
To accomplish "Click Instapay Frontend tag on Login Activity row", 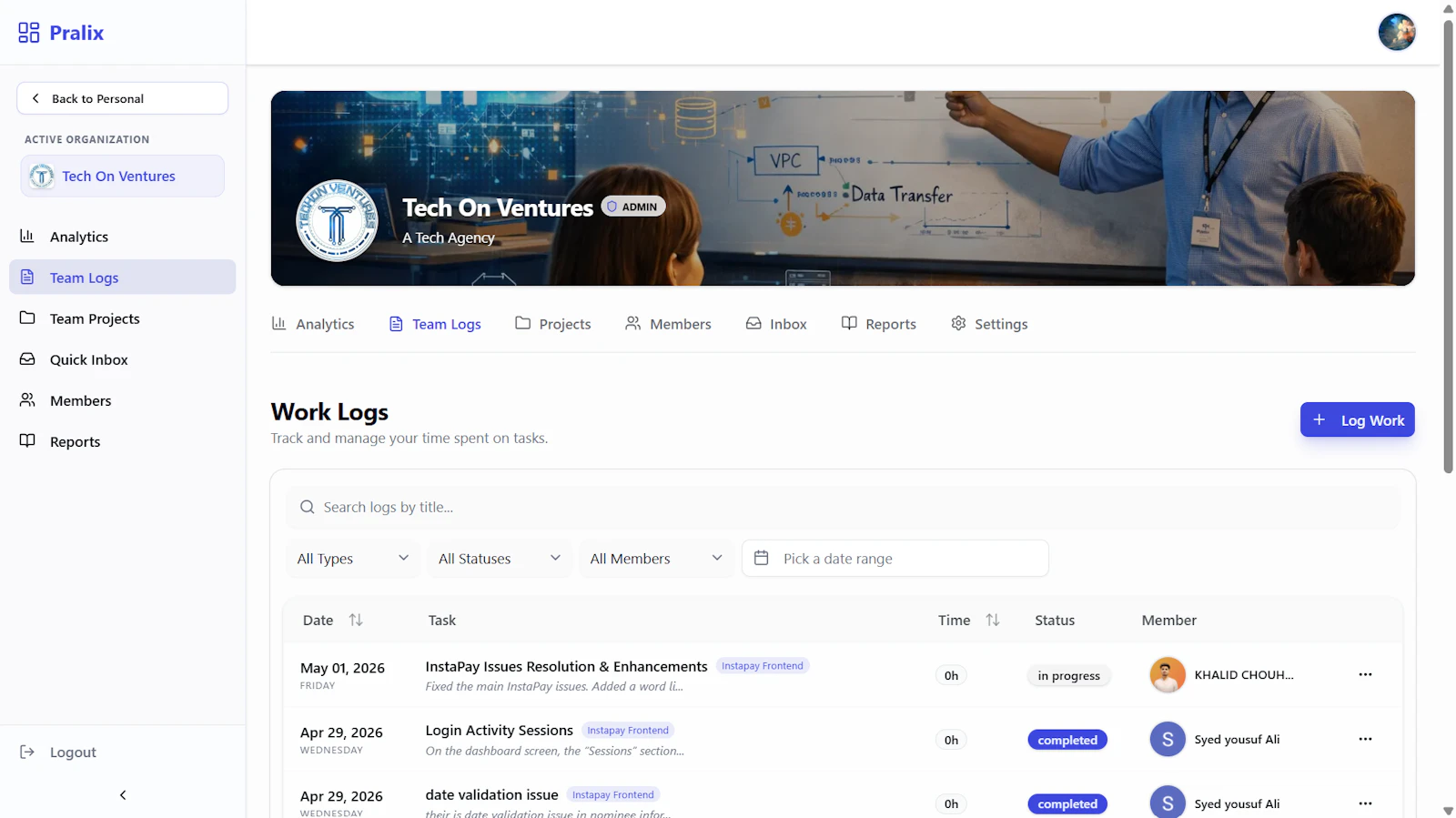I will point(628,730).
